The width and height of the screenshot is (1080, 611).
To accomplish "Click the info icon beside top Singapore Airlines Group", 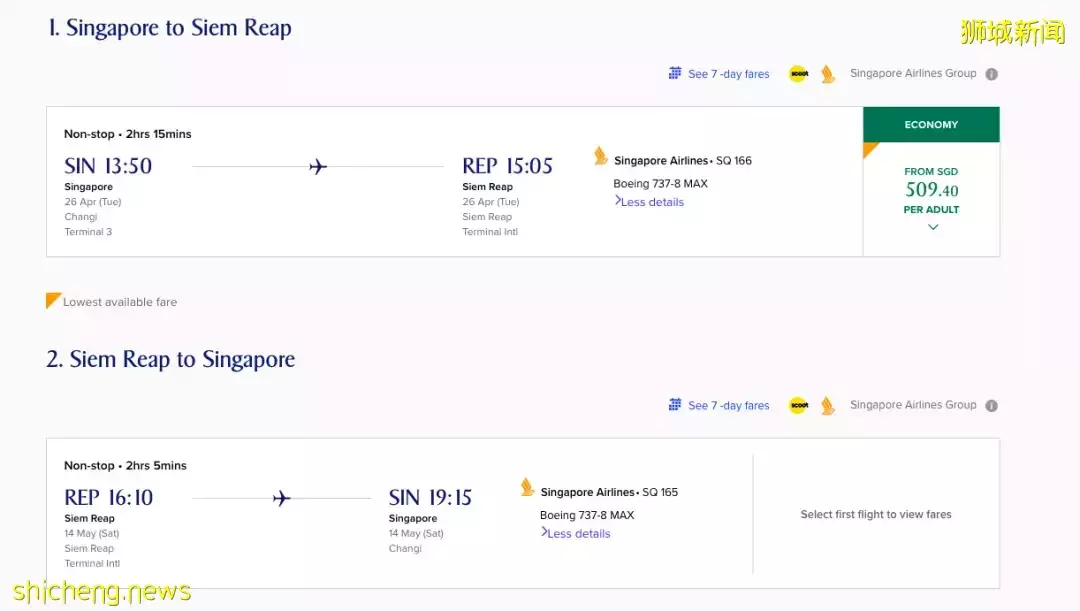I will coord(991,74).
